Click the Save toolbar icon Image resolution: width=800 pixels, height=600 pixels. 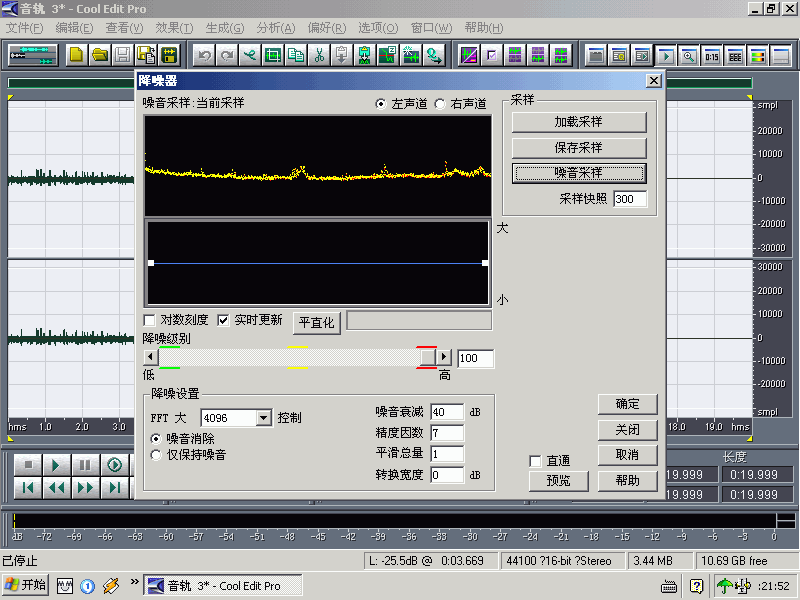coord(123,55)
